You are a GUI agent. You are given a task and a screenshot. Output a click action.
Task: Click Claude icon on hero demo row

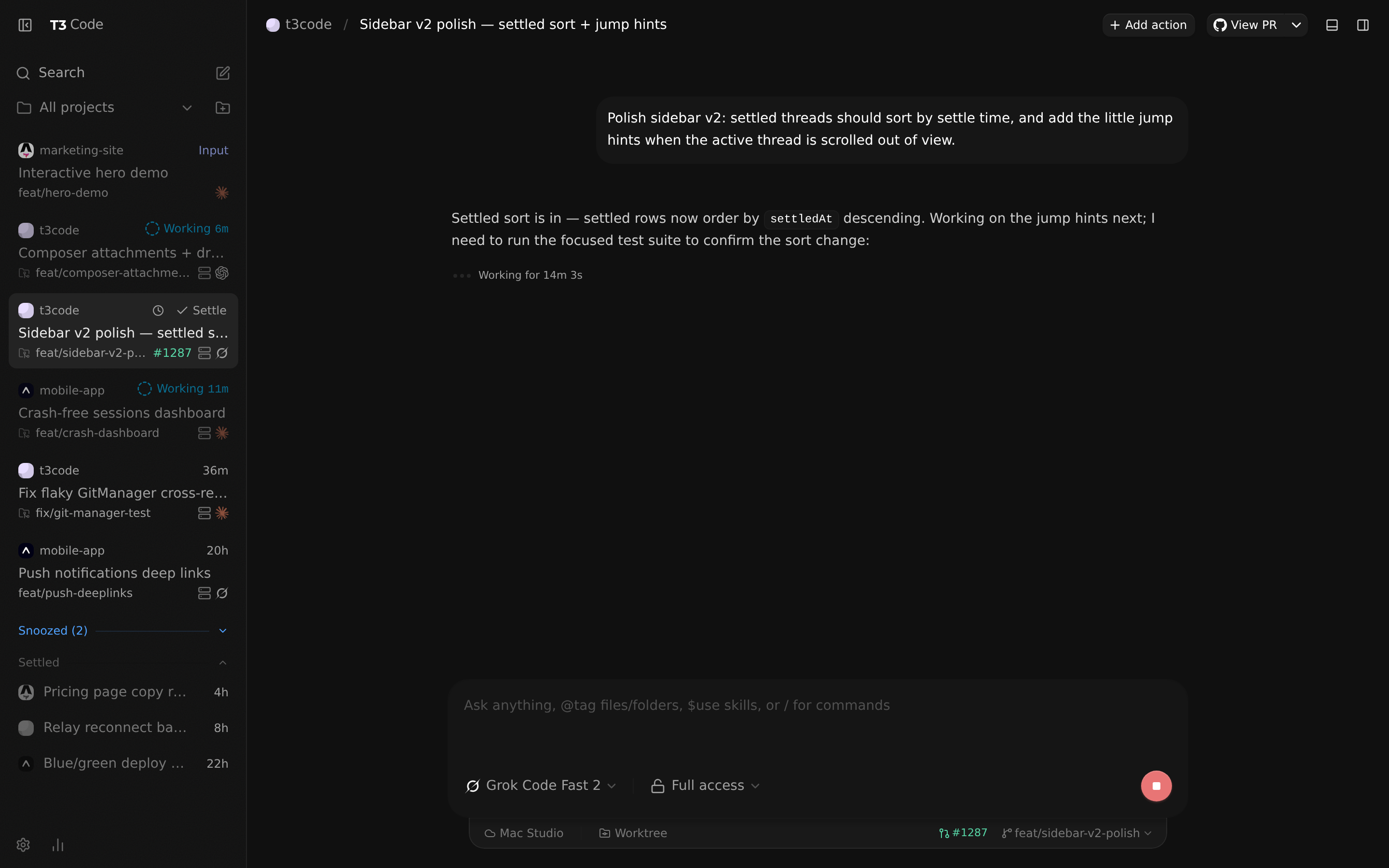click(222, 193)
